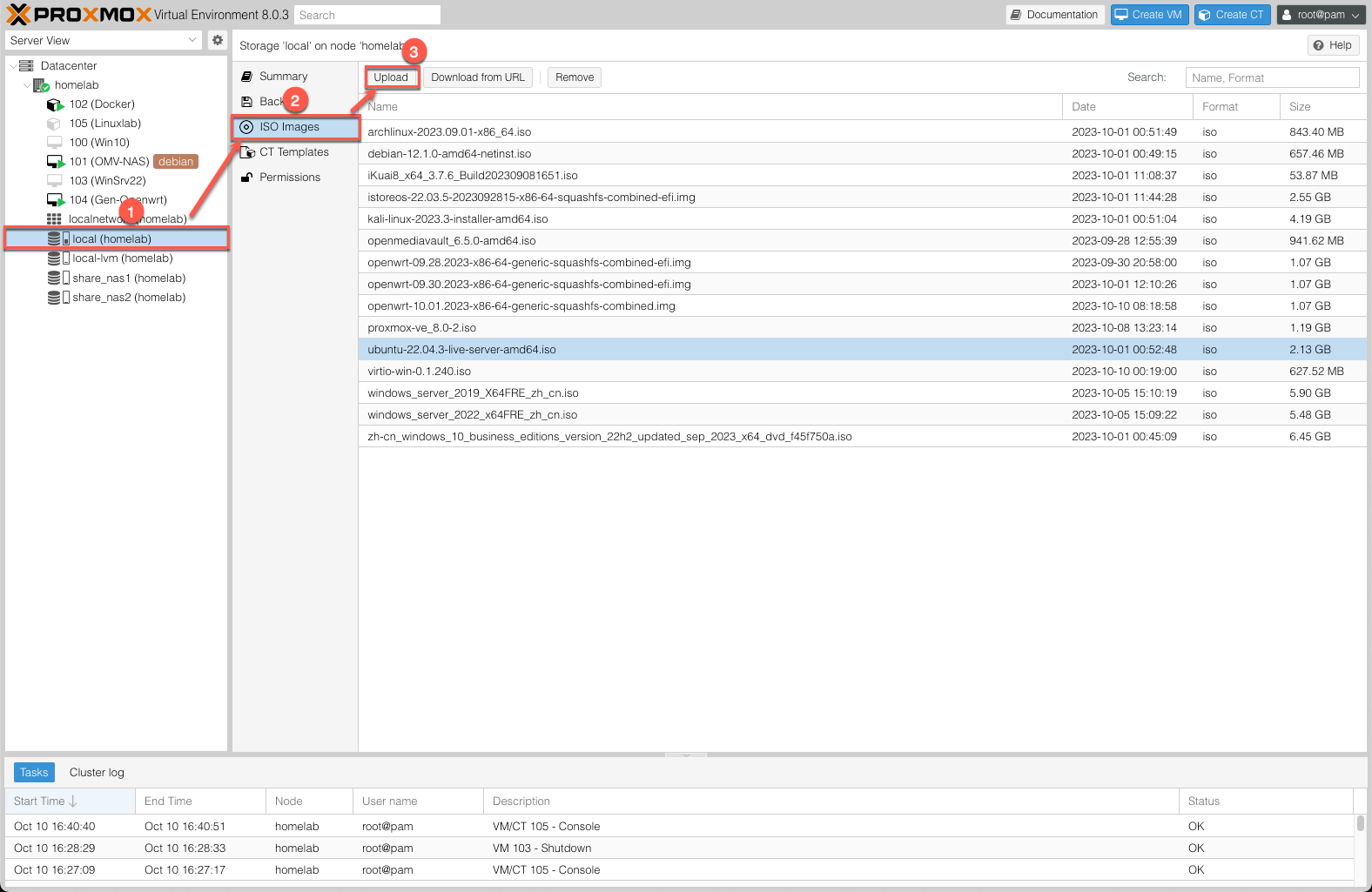Open the CT Templates section
The image size is (1372, 892).
tap(295, 152)
